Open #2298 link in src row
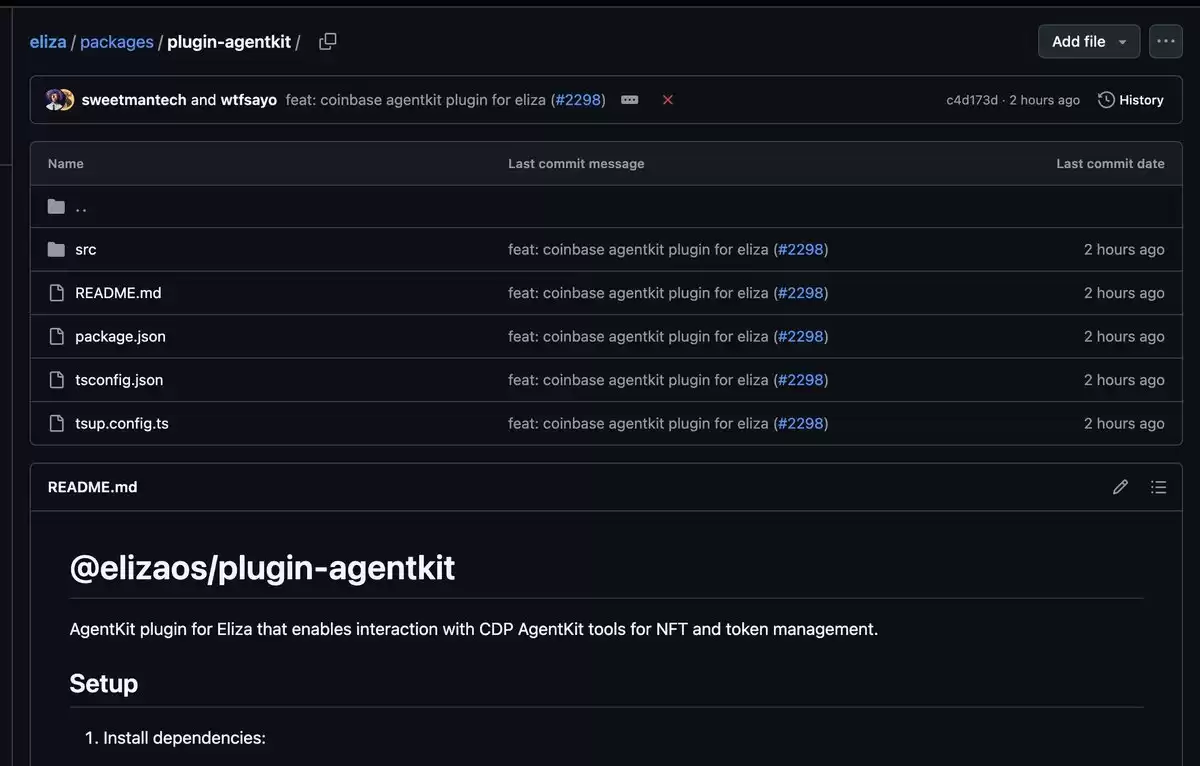This screenshot has height=766, width=1200. pos(800,249)
